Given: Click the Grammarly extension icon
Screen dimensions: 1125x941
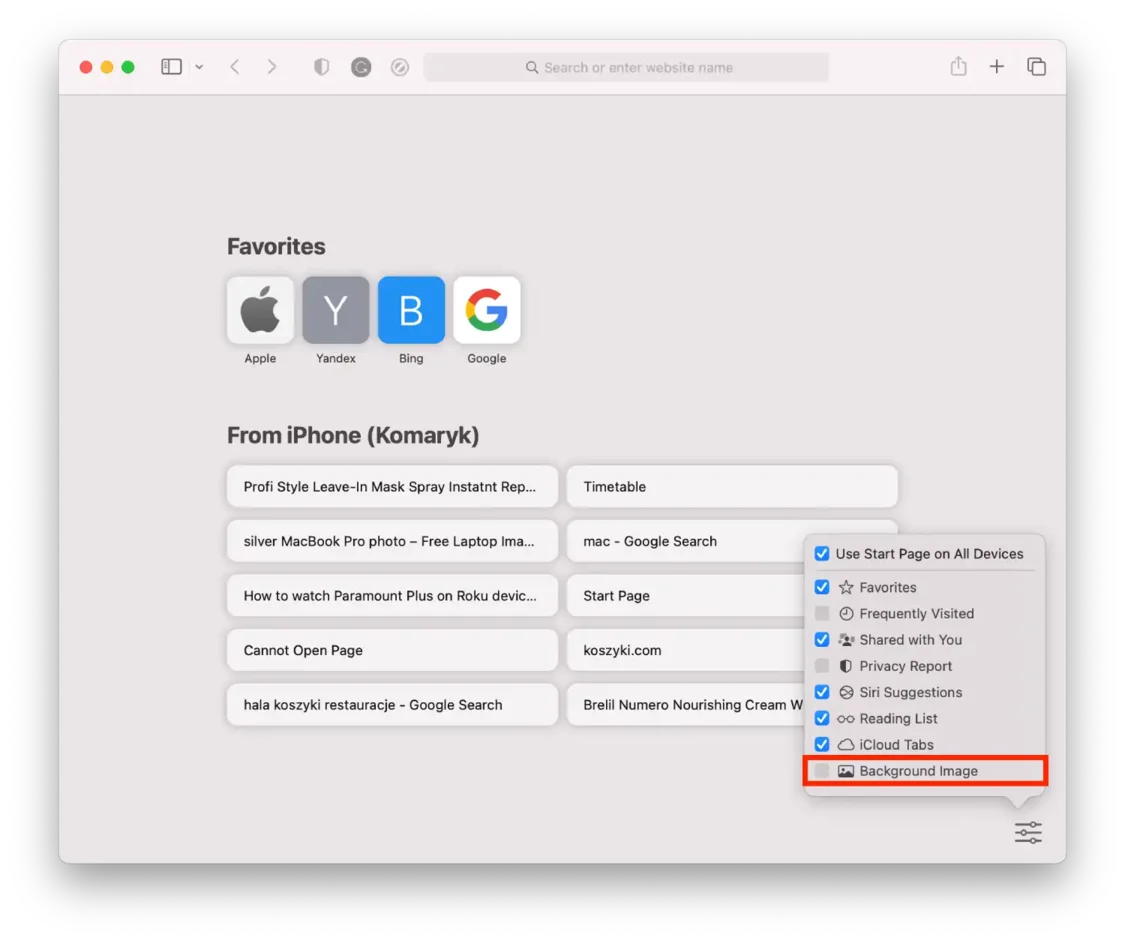Looking at the screenshot, I should 361,67.
